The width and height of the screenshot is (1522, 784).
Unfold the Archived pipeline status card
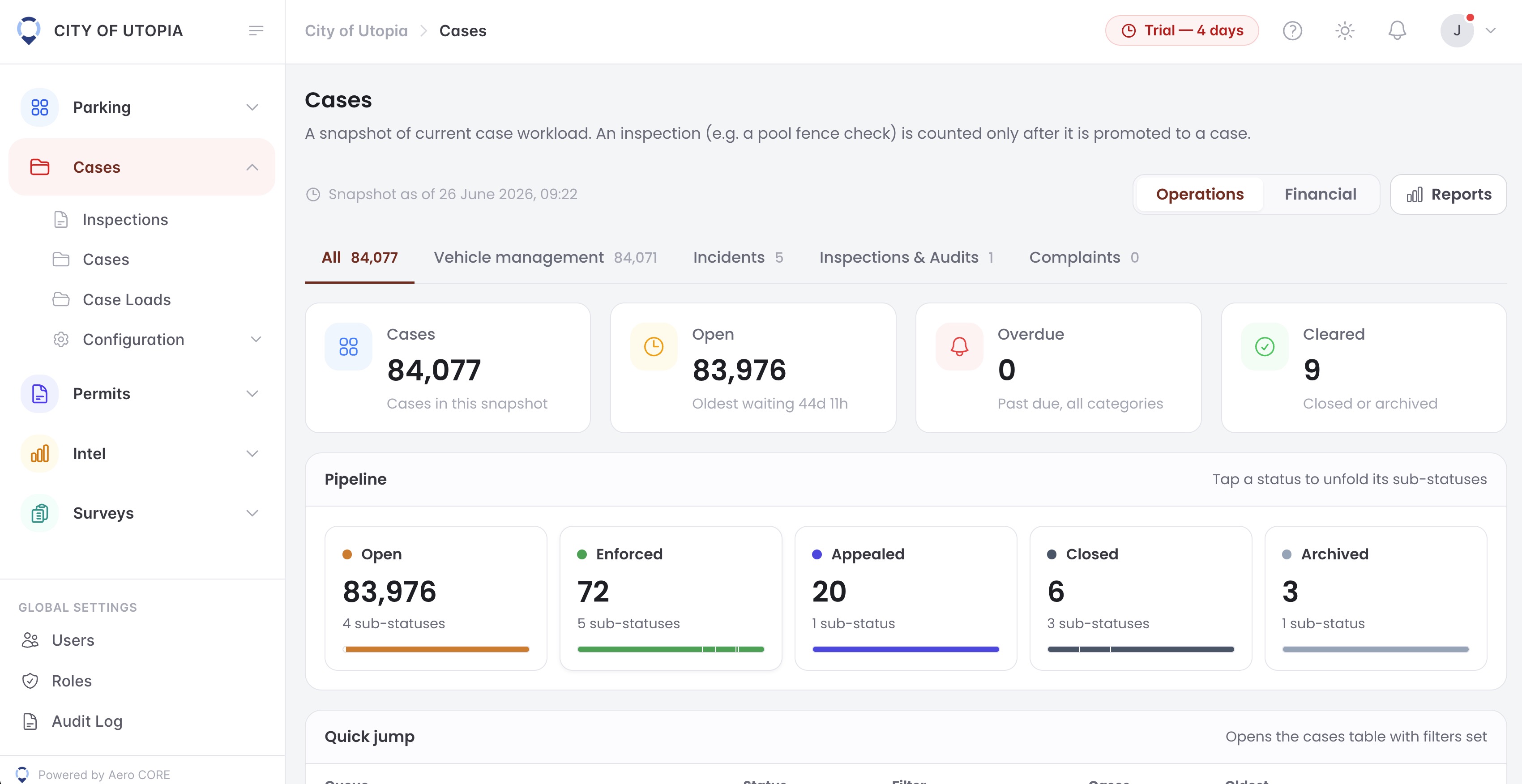[x=1376, y=598]
